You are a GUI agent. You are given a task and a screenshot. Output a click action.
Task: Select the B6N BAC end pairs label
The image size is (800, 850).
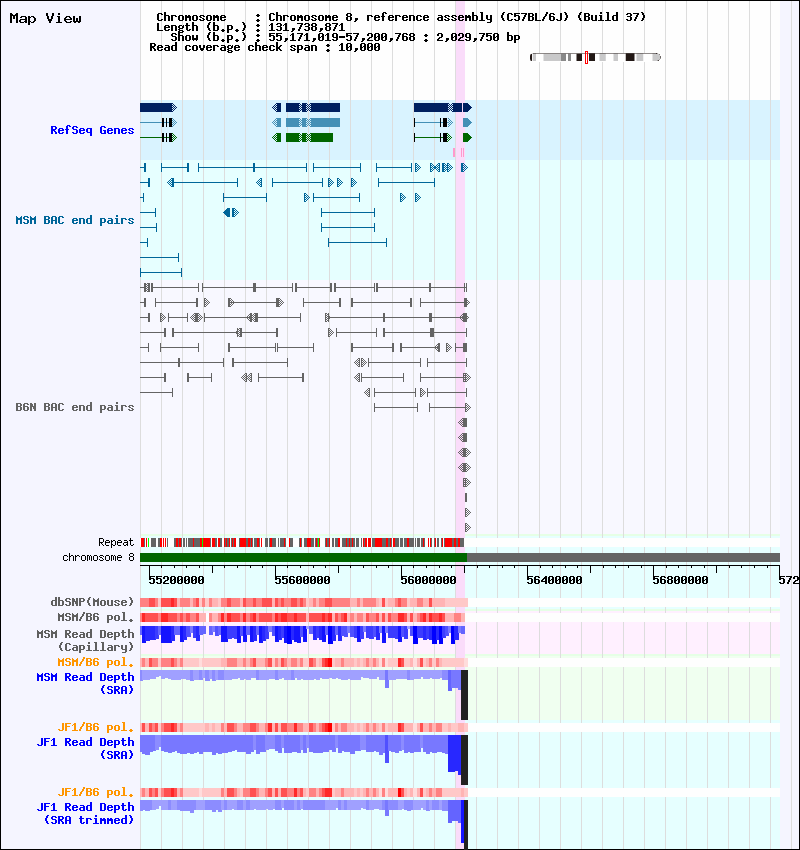(75, 407)
